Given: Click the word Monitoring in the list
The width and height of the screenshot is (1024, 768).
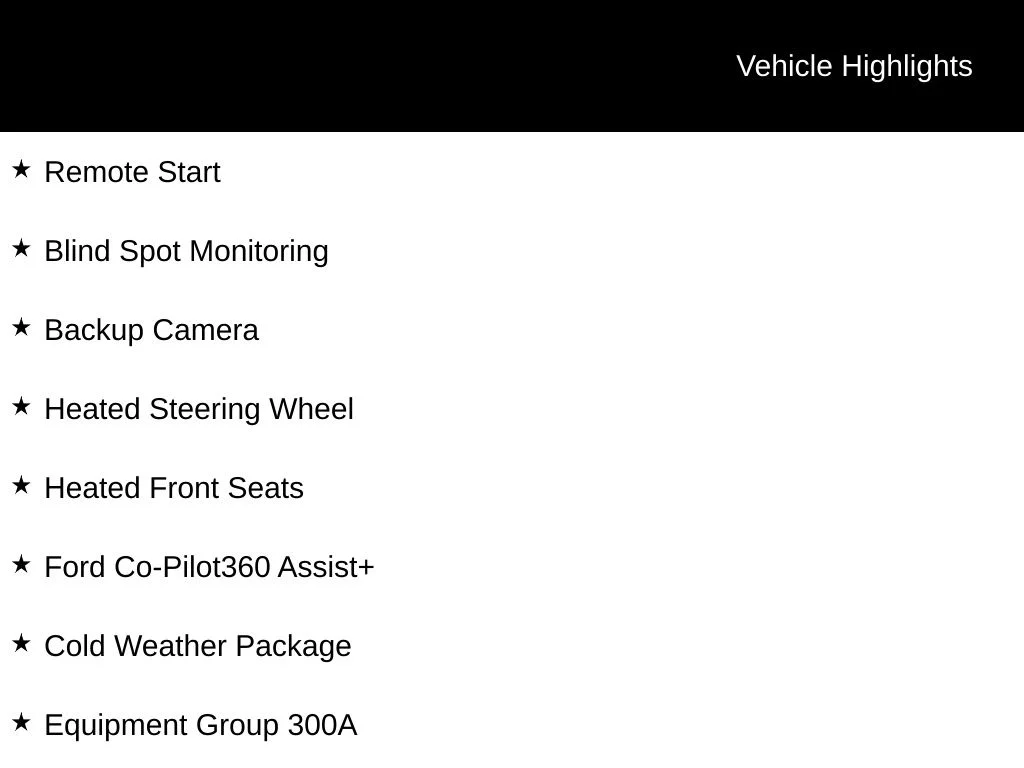Looking at the screenshot, I should coord(259,252).
